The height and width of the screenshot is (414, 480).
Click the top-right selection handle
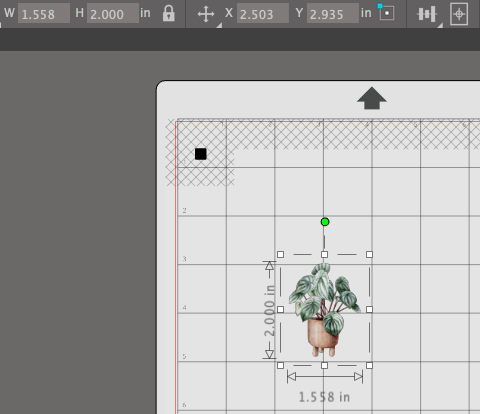click(x=369, y=255)
